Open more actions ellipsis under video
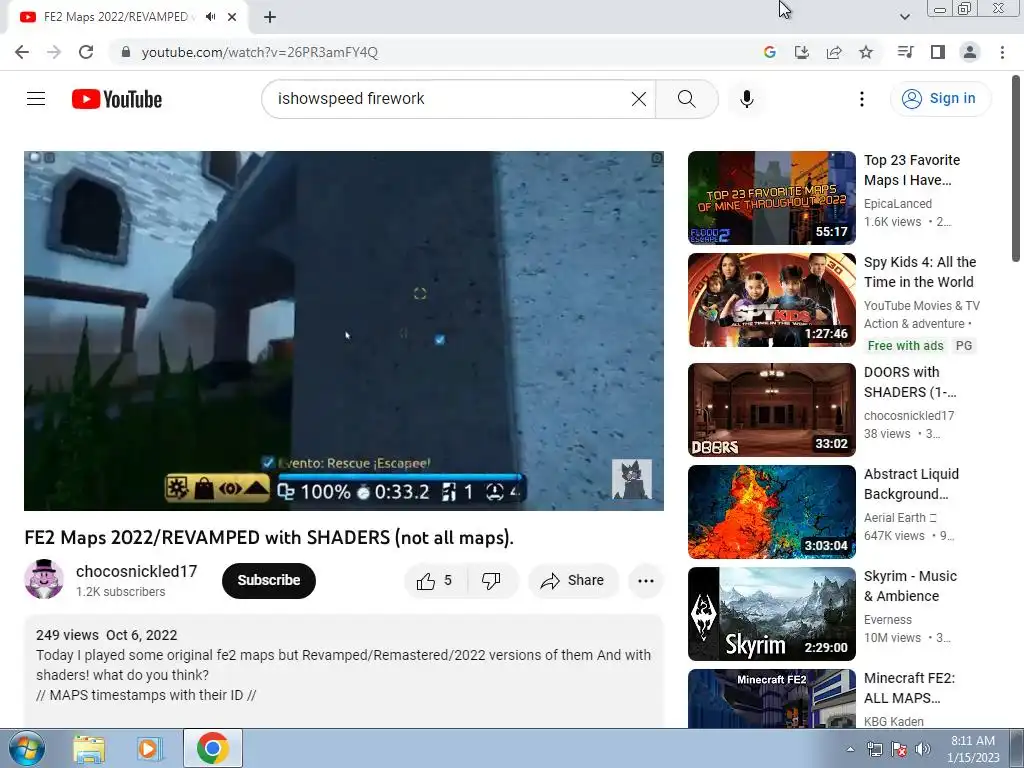The image size is (1024, 768). pos(646,581)
